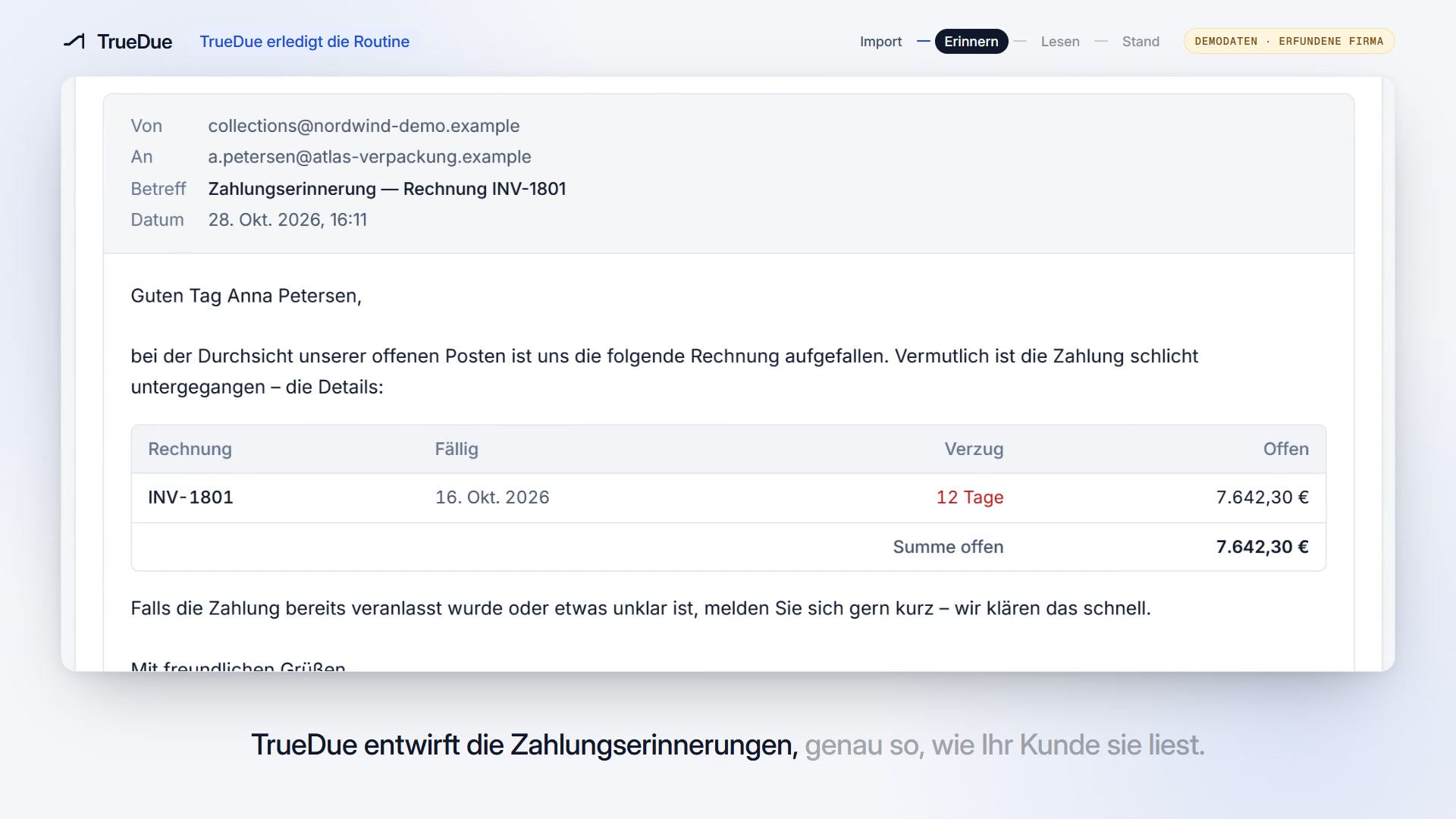
Task: Click the caption 'TrueDue entwirft die Zahlungserinnerungen'
Action: (524, 745)
